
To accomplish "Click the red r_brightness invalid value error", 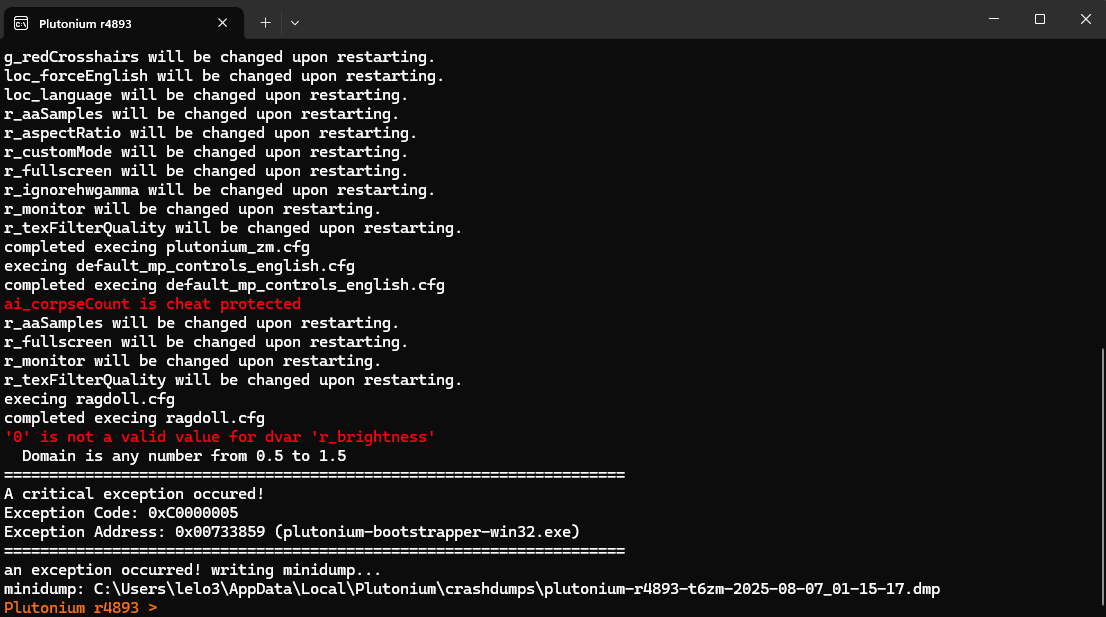I will pos(220,437).
